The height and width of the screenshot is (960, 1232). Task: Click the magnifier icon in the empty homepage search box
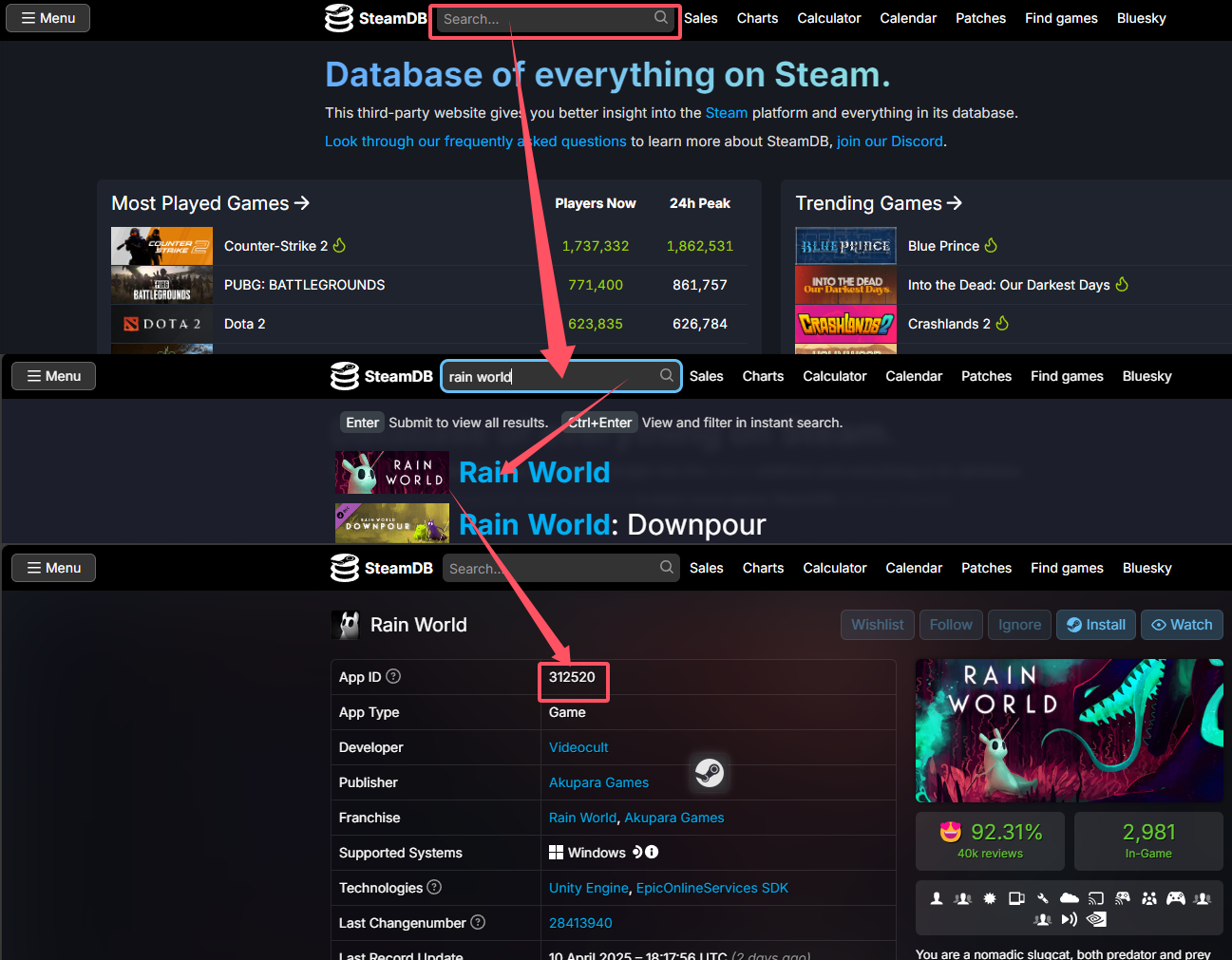point(661,17)
